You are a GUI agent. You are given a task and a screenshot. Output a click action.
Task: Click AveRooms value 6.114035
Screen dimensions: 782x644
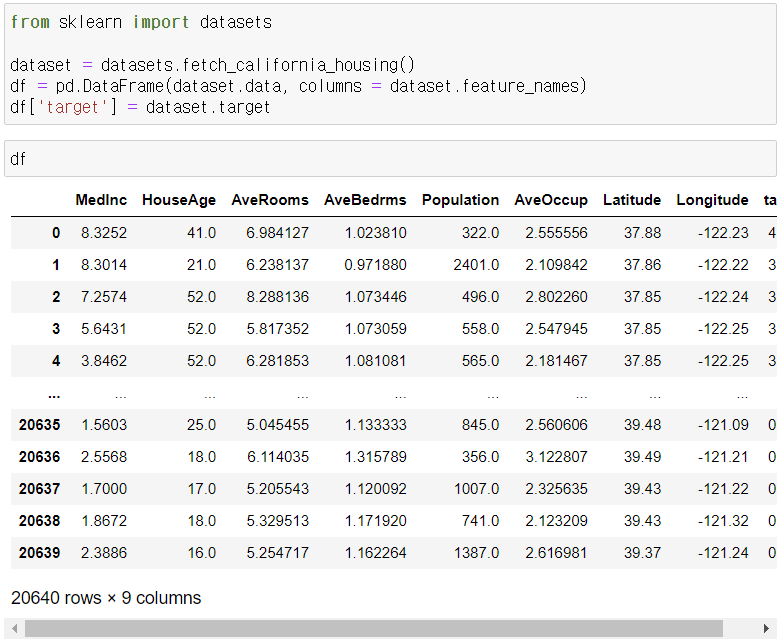point(277,457)
